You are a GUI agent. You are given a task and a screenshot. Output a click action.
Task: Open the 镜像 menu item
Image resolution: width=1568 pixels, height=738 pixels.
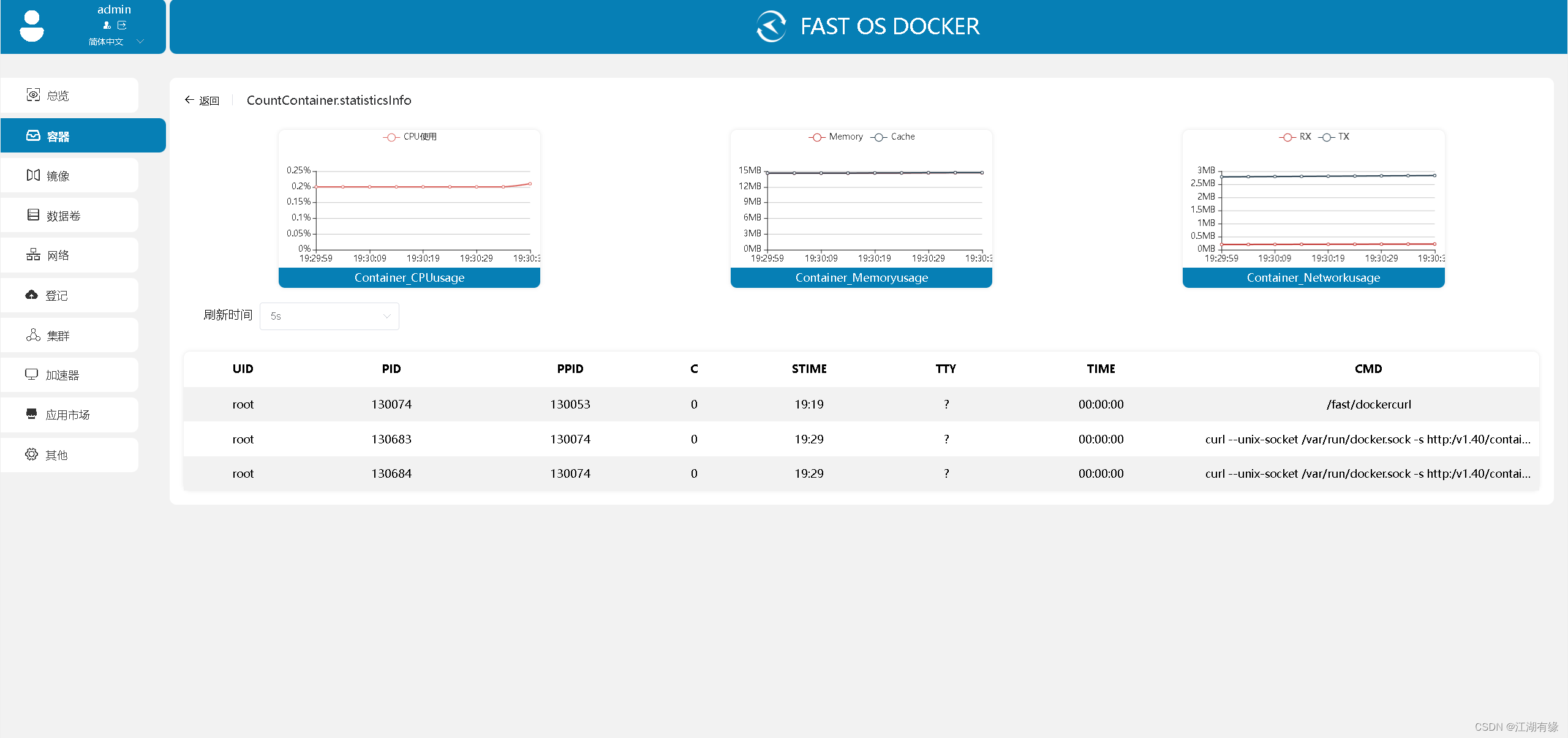pyautogui.click(x=70, y=175)
